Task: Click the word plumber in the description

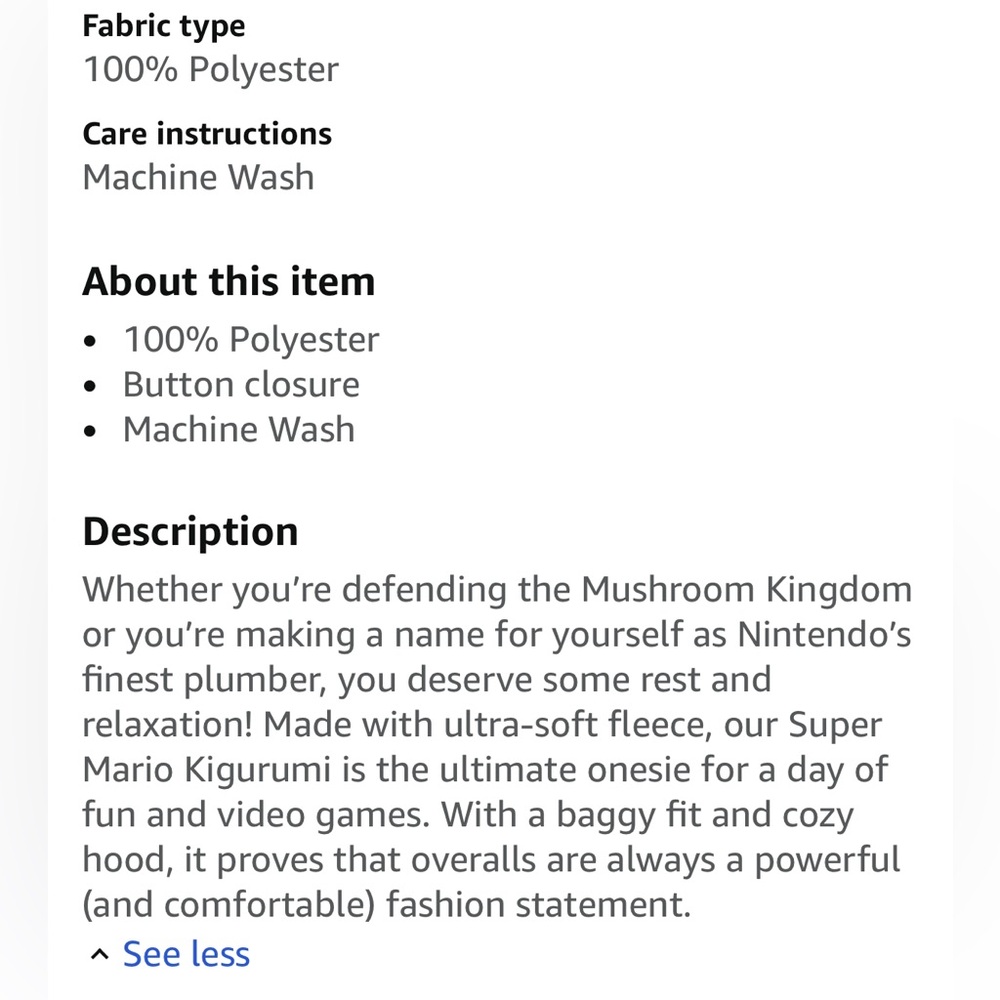Action: point(255,680)
